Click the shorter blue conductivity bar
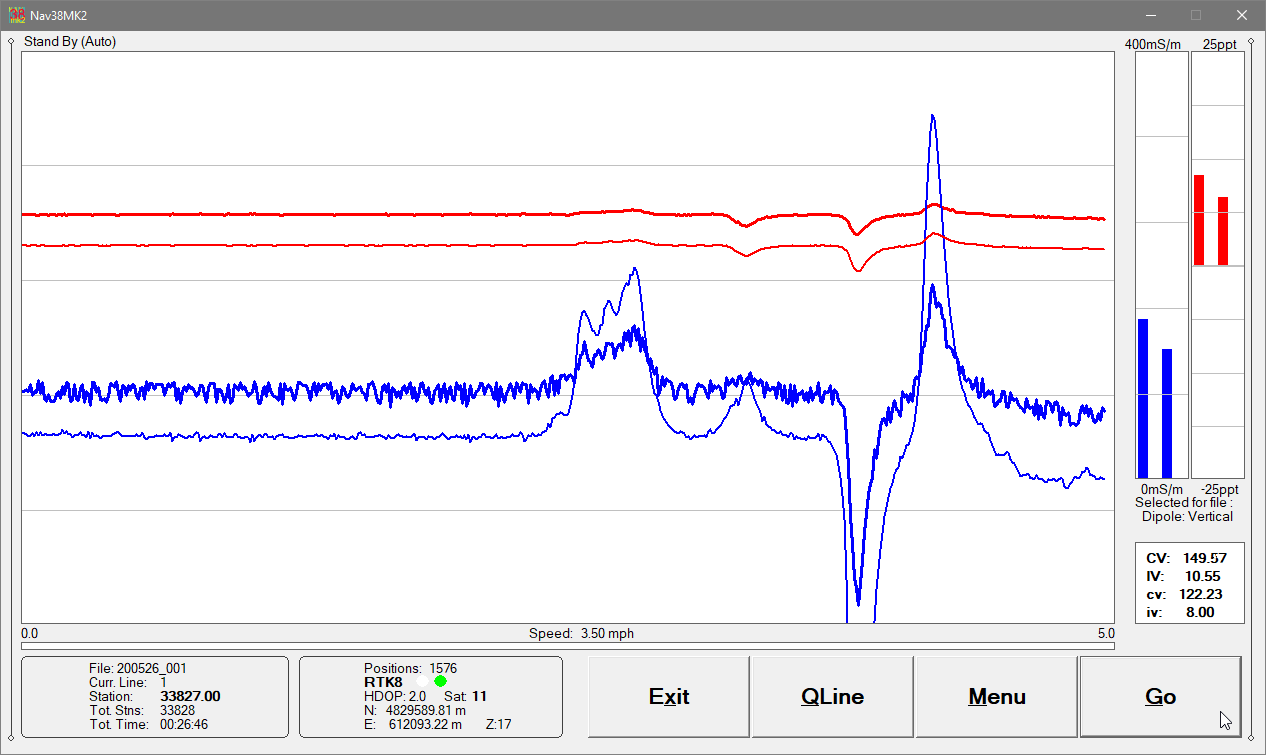 coord(1167,413)
